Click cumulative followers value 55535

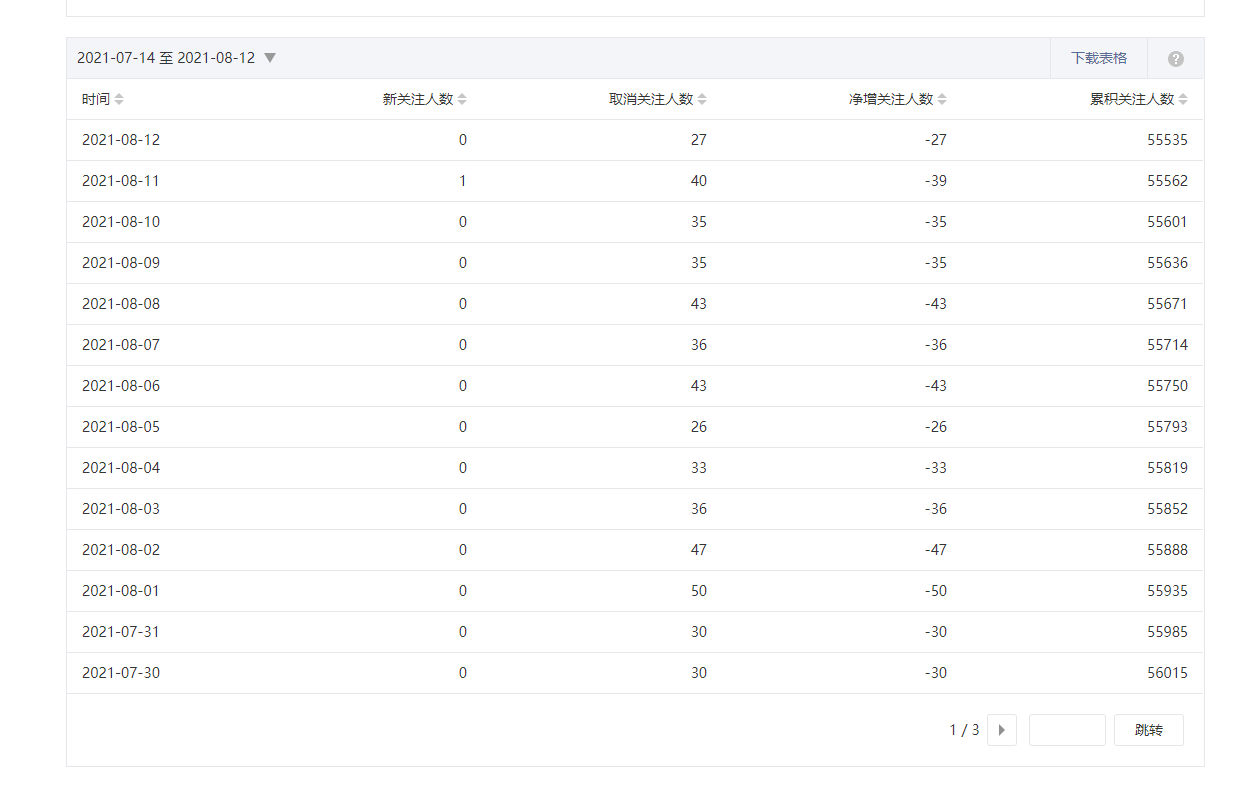coord(1167,140)
